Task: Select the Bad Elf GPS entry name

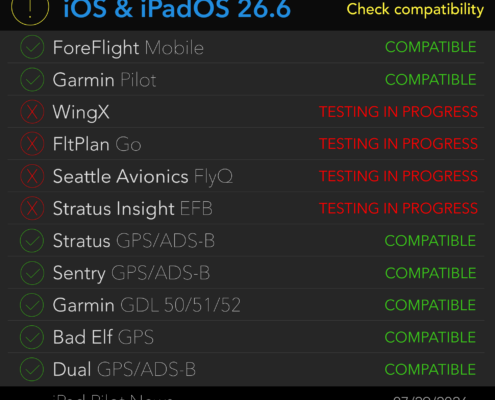Action: pos(103,337)
